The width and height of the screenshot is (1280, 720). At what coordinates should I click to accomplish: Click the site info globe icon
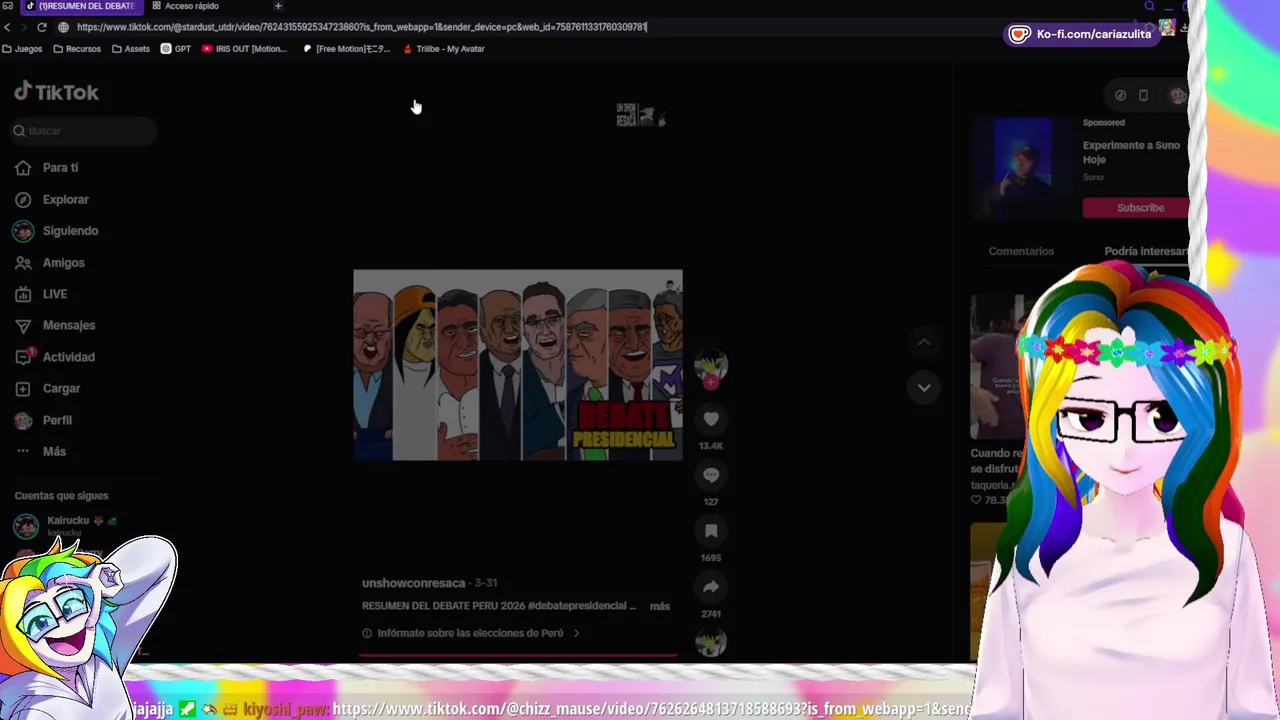coord(64,27)
